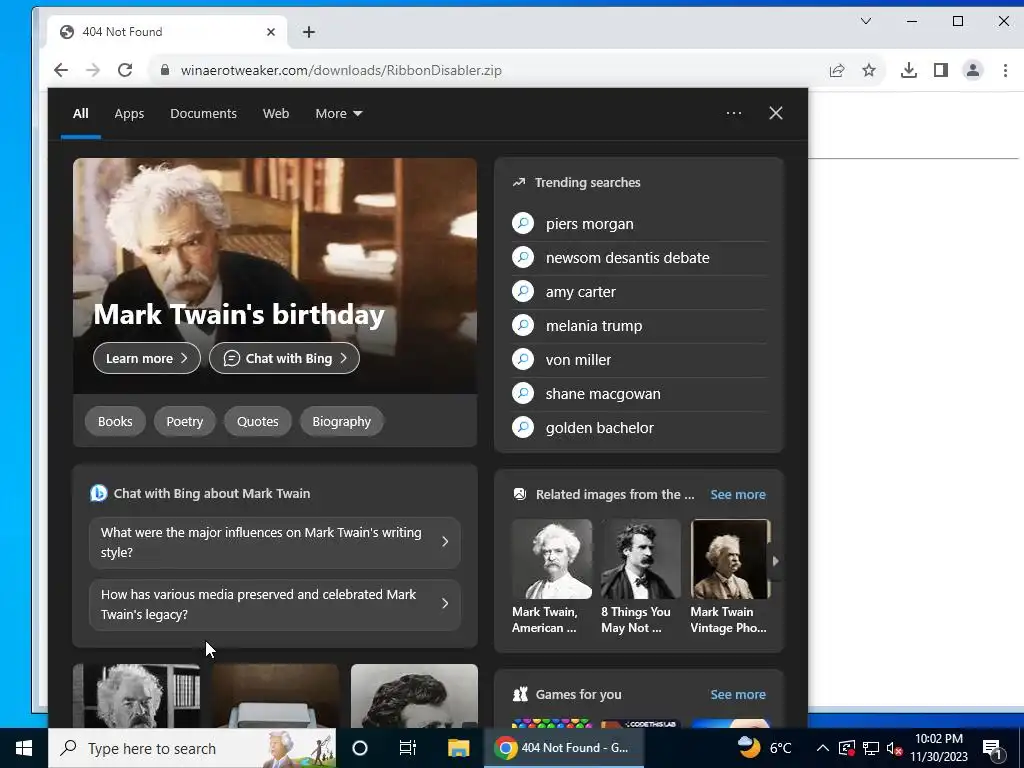Search trending topic amy carter
1024x768 pixels.
click(x=639, y=292)
